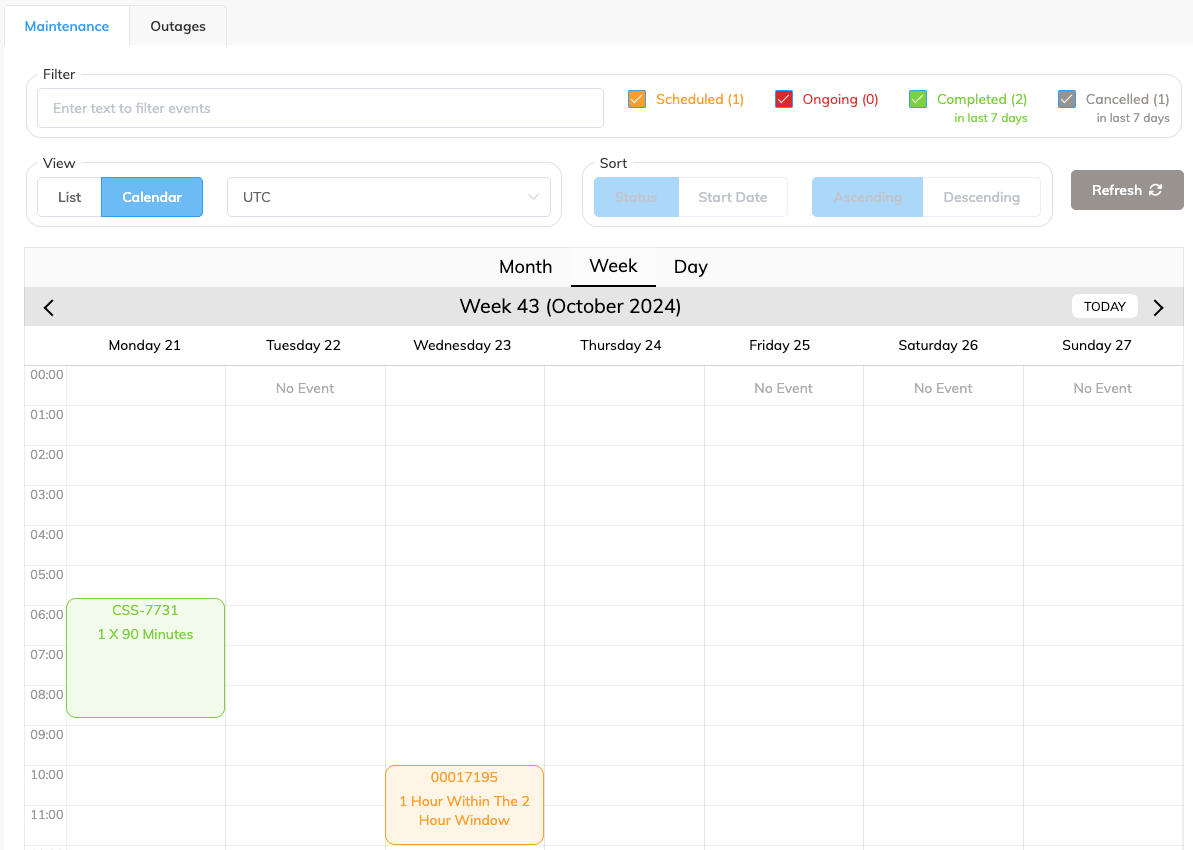This screenshot has height=850, width=1193.
Task: Select Descending sort order
Action: [981, 197]
